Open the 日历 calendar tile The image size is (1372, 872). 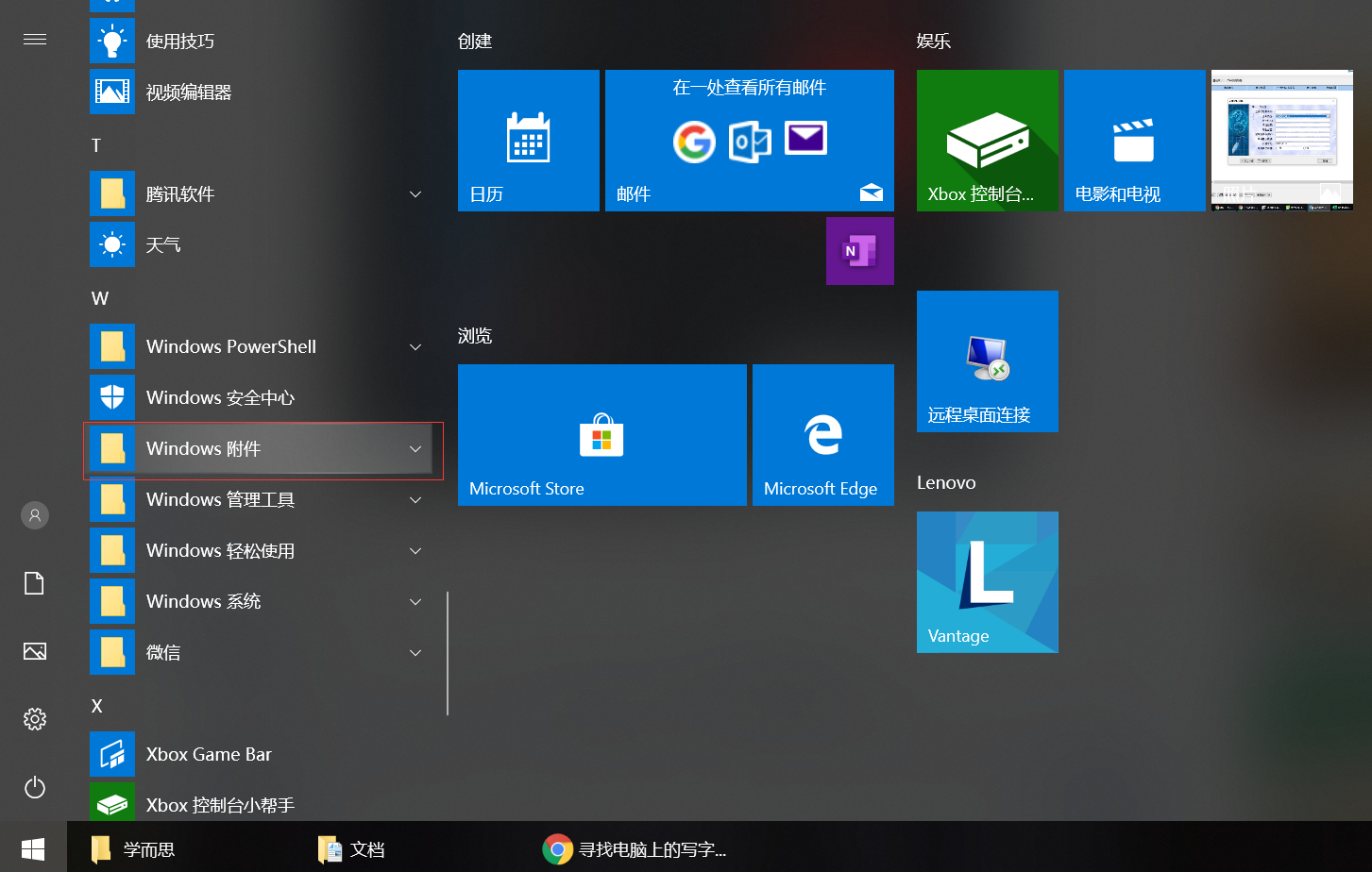[x=529, y=141]
